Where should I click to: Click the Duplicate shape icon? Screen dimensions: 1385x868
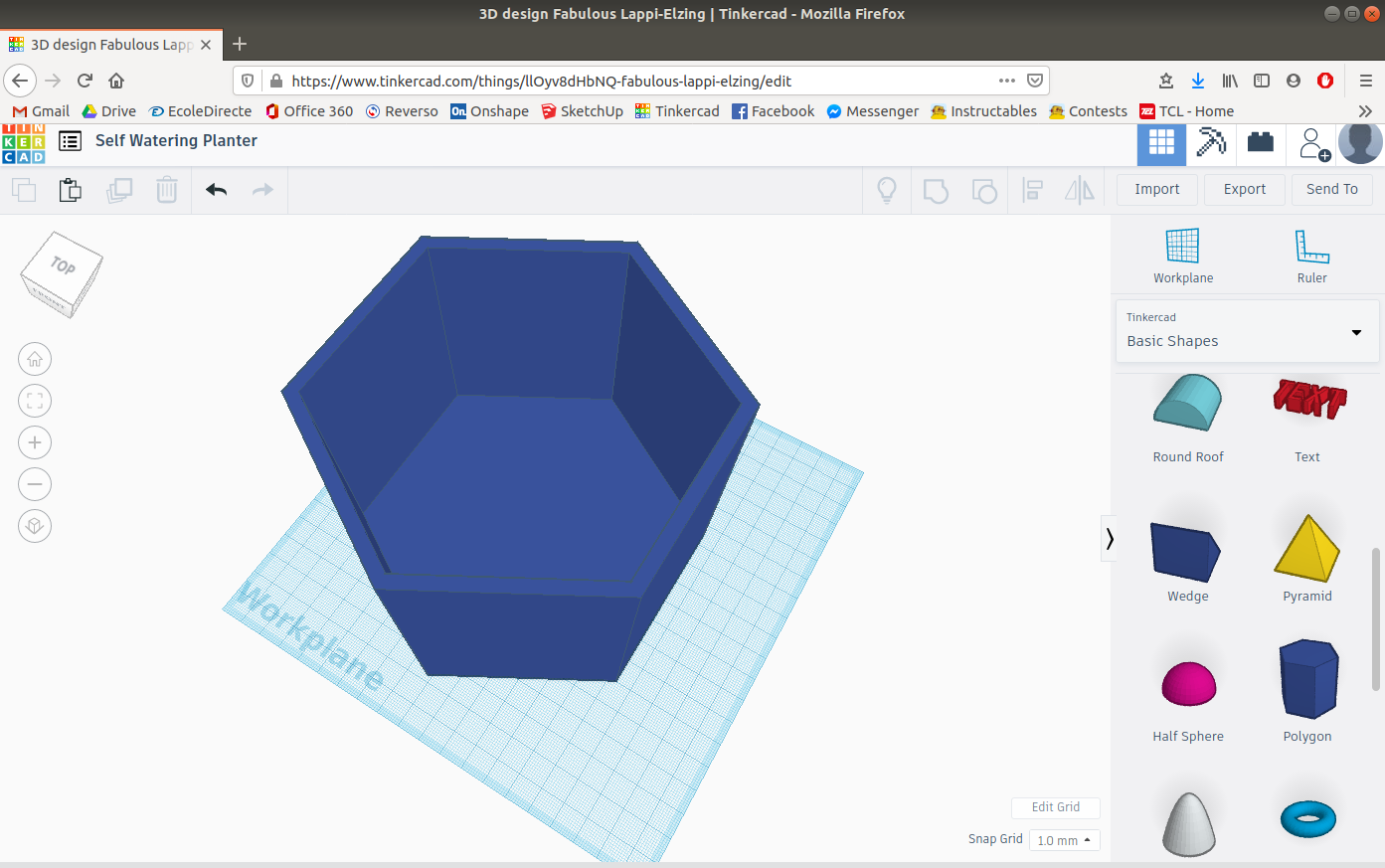coord(119,189)
